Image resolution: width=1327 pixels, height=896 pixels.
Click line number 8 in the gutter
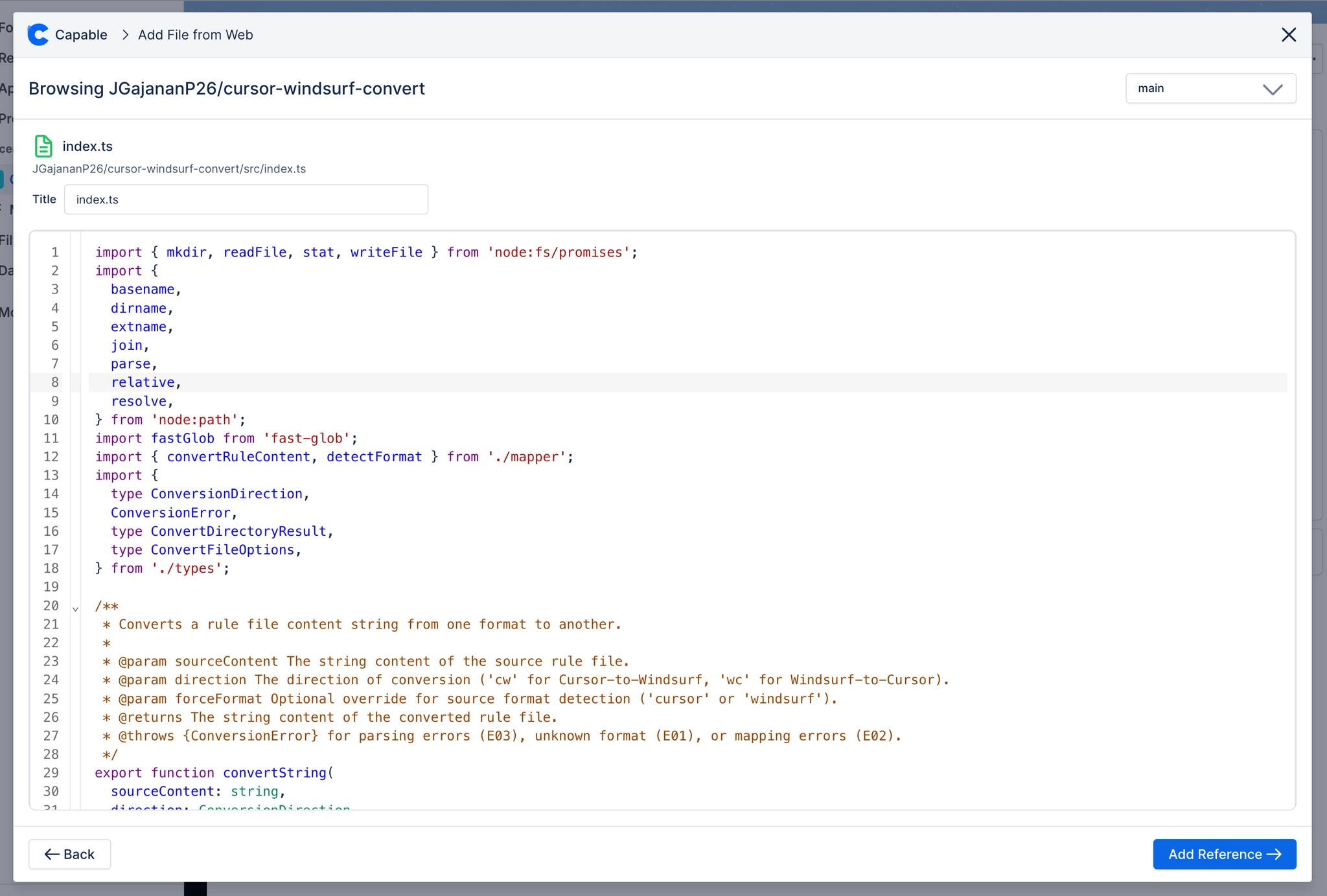[x=55, y=383]
